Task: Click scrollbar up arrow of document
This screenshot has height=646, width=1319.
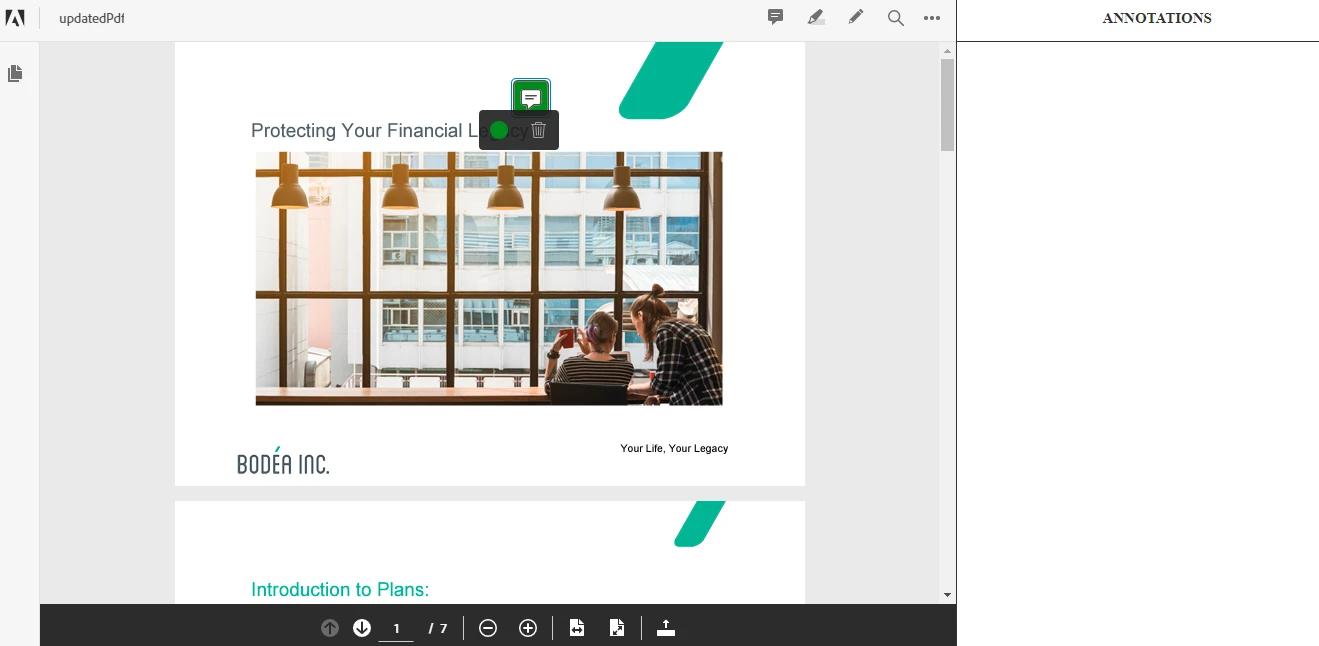Action: click(947, 50)
